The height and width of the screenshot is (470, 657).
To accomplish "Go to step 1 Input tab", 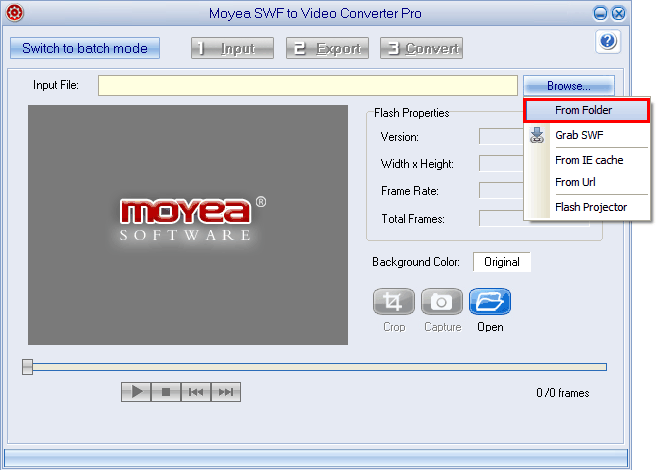I will point(233,48).
